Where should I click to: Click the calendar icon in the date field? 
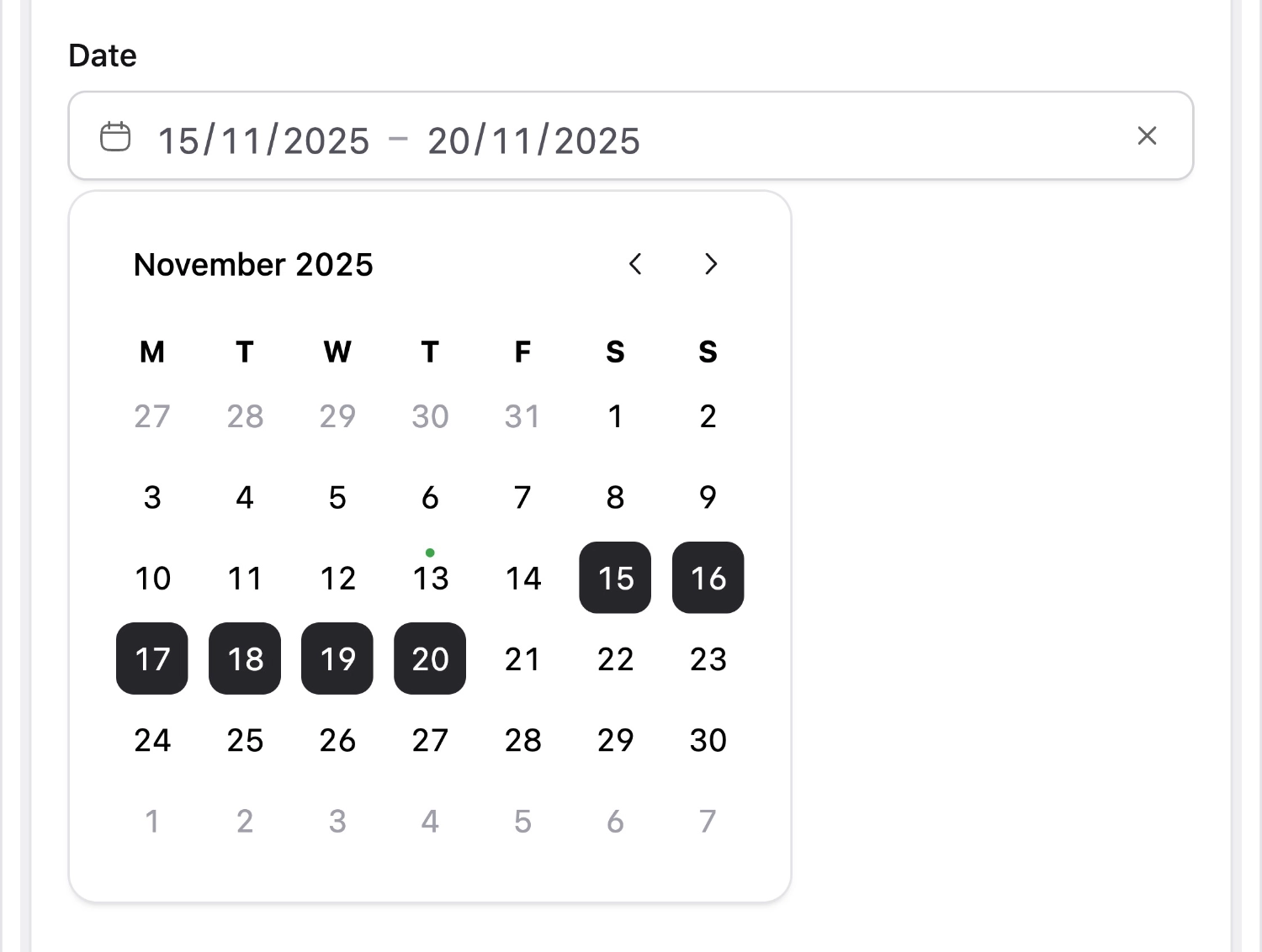[x=116, y=135]
